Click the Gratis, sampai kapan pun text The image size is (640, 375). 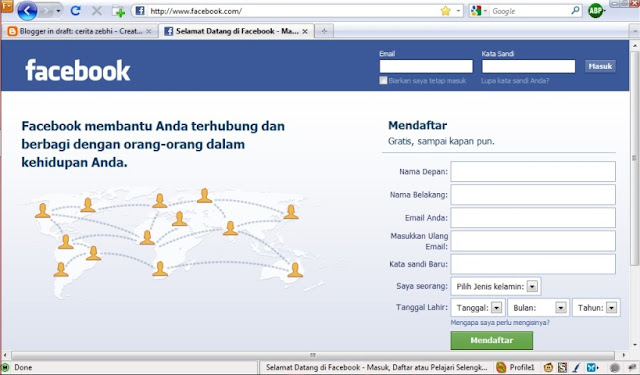click(x=441, y=141)
